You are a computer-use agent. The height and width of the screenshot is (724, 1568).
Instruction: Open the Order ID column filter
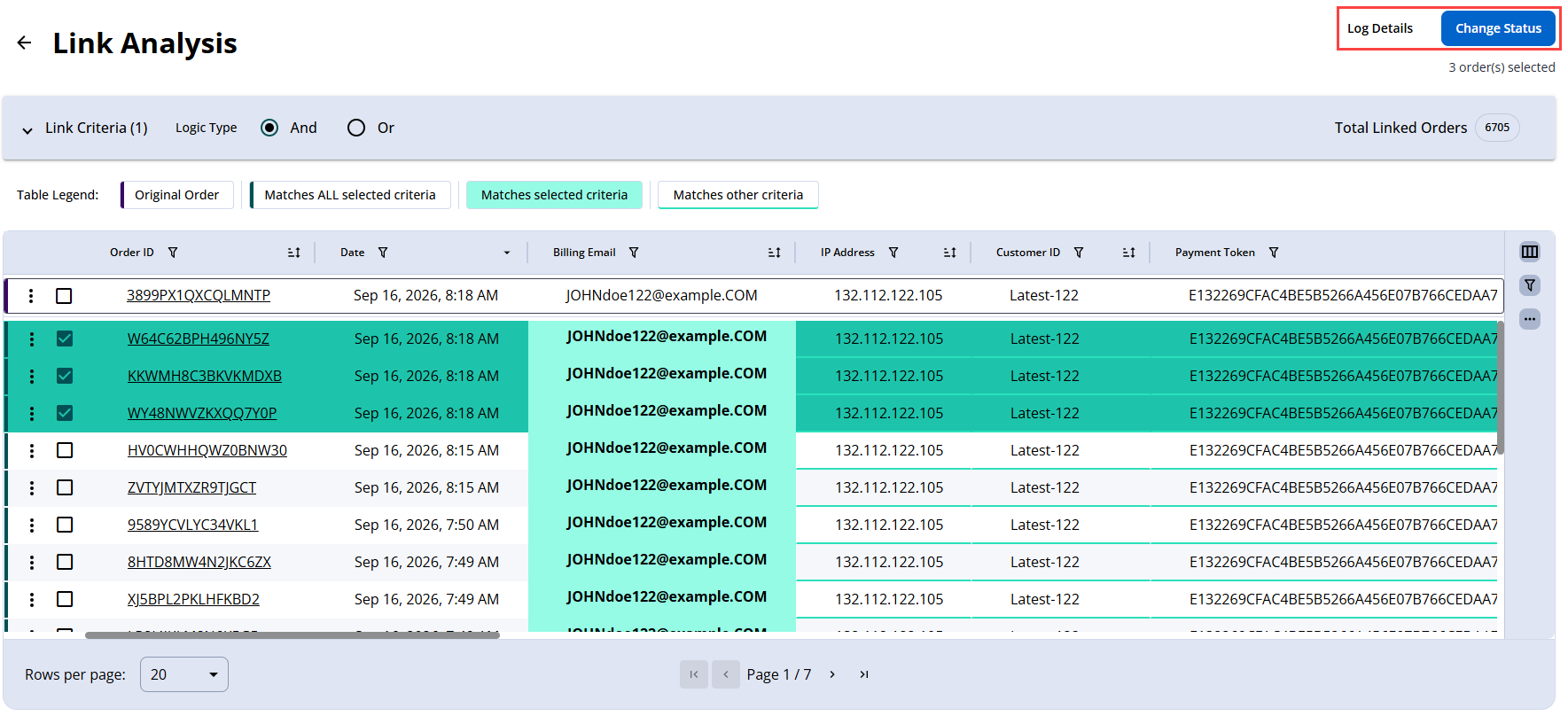tap(173, 253)
